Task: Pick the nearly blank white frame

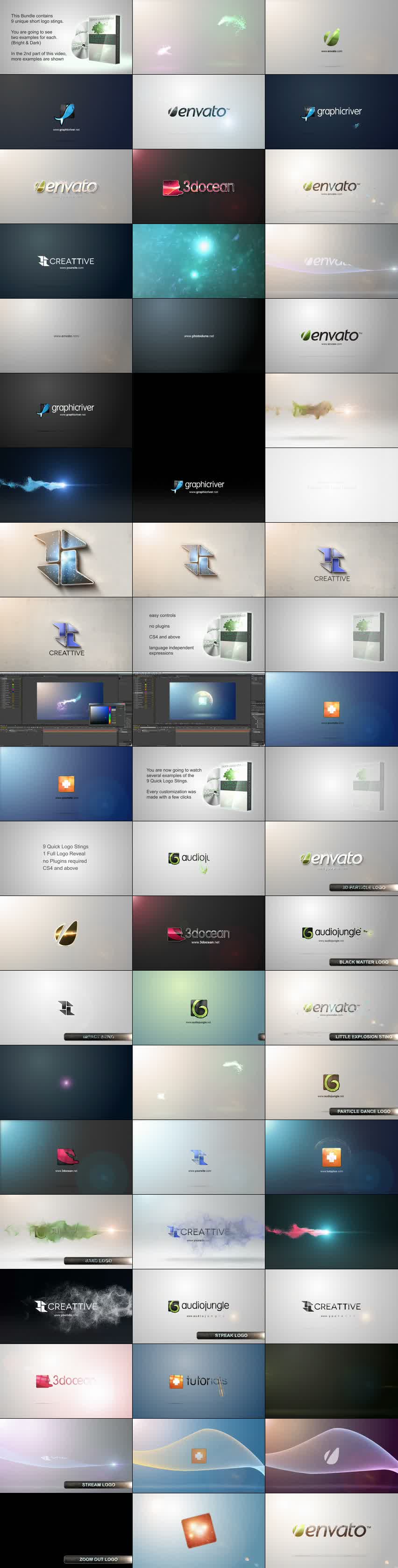Action: click(332, 485)
